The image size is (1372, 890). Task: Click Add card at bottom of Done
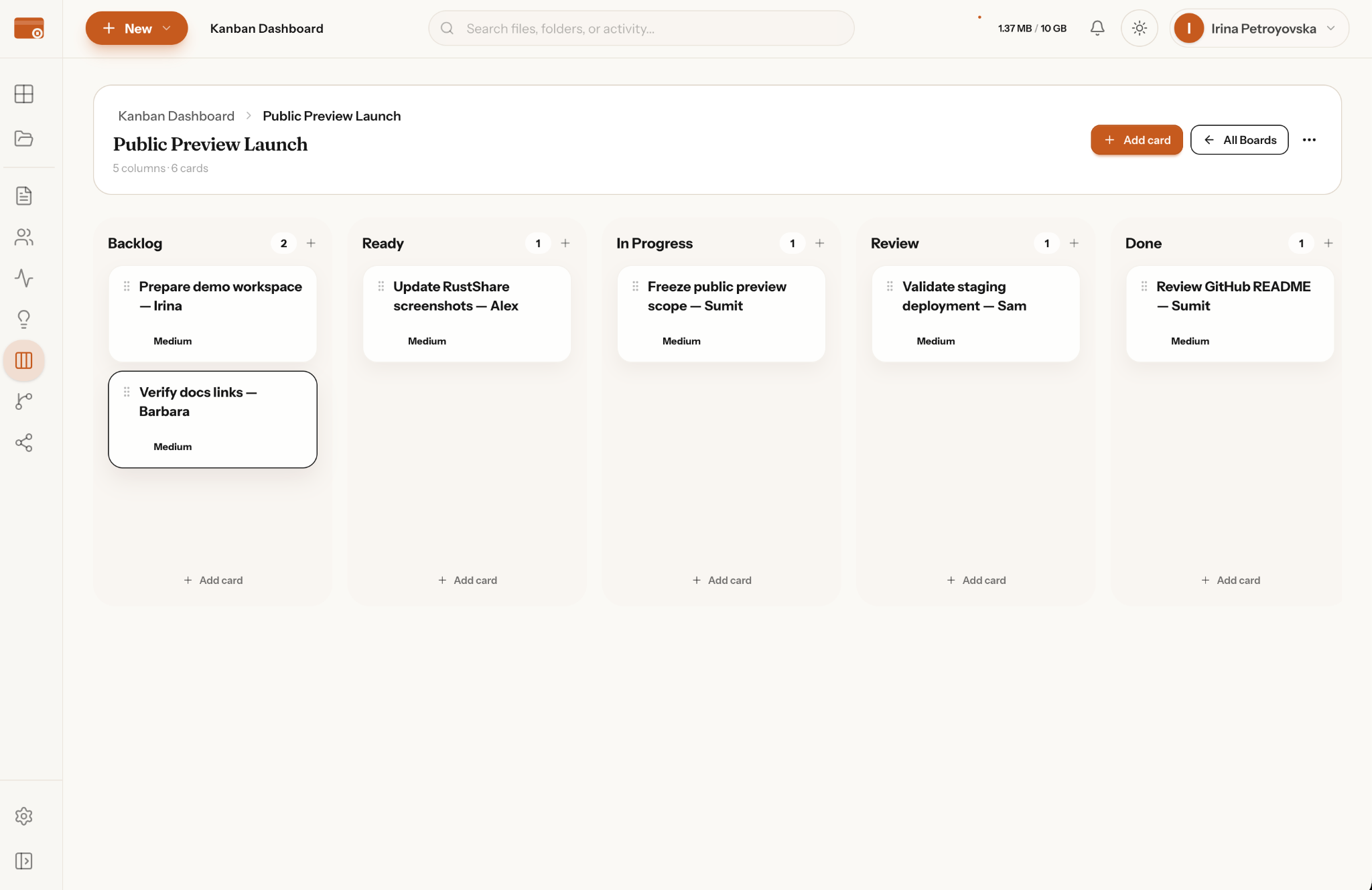click(1231, 580)
